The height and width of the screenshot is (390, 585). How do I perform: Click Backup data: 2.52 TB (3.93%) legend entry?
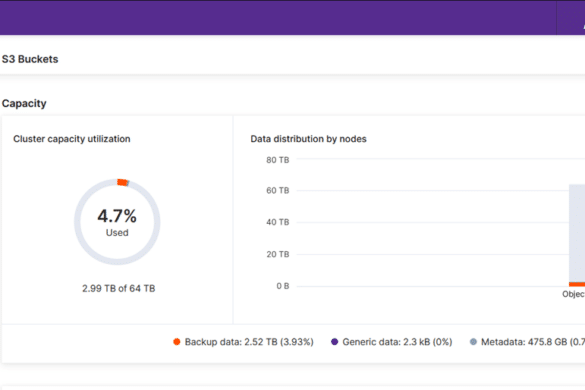(x=244, y=342)
